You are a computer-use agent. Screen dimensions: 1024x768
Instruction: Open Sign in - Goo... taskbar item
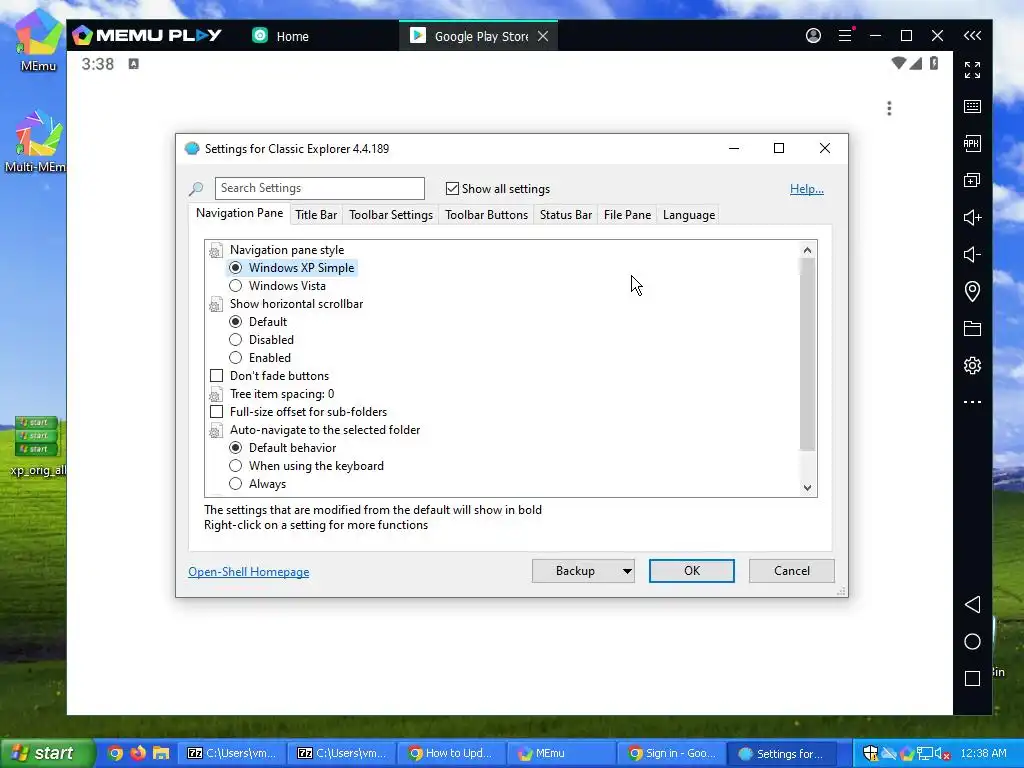670,753
